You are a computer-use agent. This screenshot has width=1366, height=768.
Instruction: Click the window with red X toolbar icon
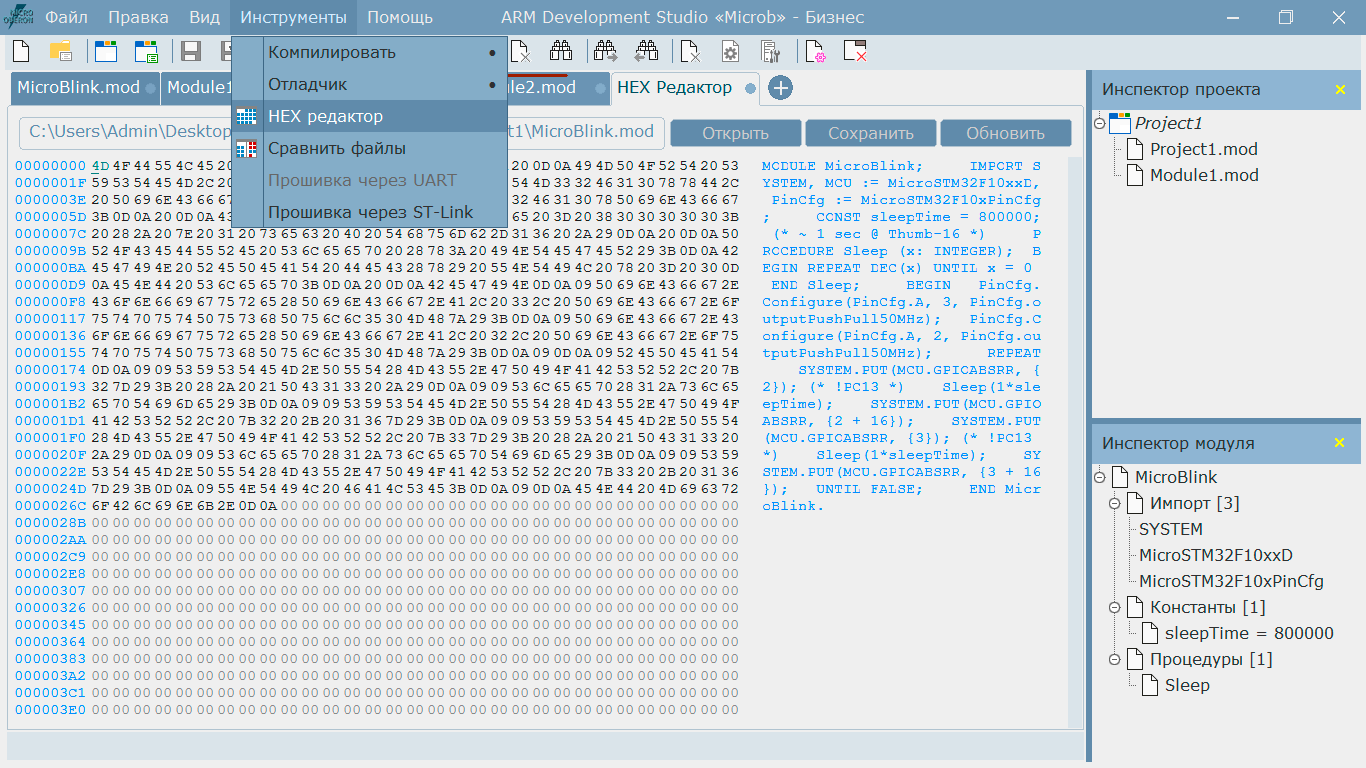[x=855, y=52]
